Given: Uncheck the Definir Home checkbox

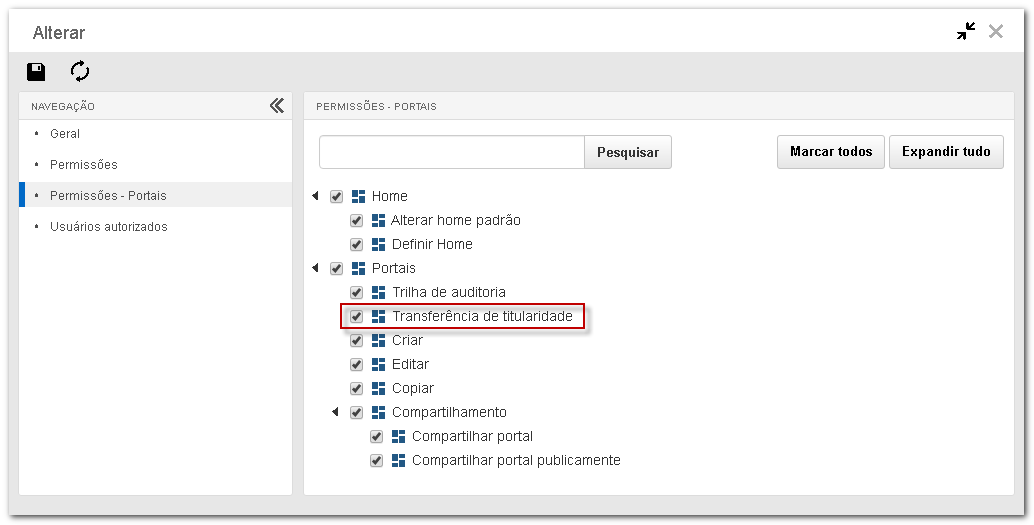Looking at the screenshot, I should click(356, 245).
